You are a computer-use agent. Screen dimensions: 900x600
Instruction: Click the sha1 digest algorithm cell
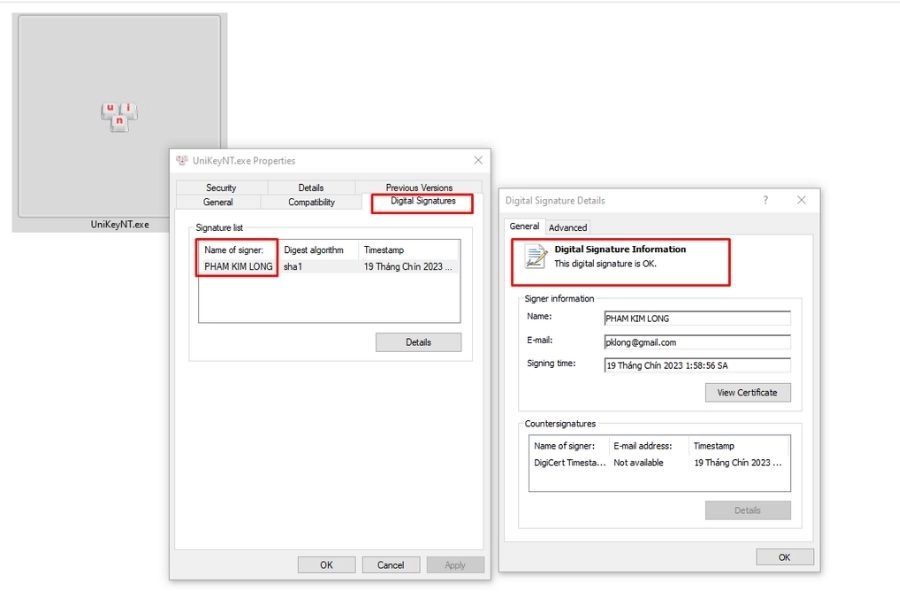(x=293, y=266)
